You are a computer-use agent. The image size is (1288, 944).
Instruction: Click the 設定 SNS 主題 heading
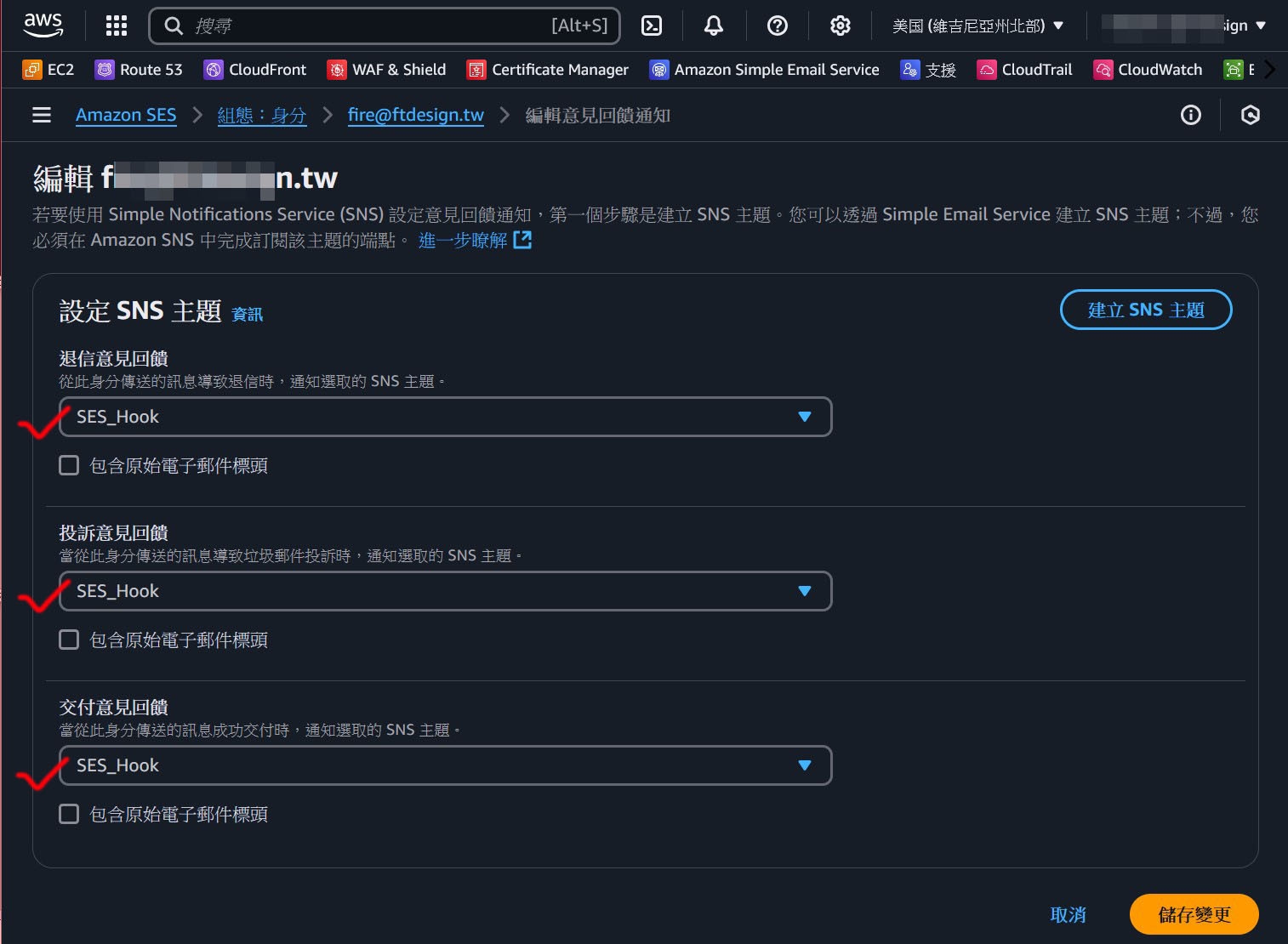[x=140, y=311]
